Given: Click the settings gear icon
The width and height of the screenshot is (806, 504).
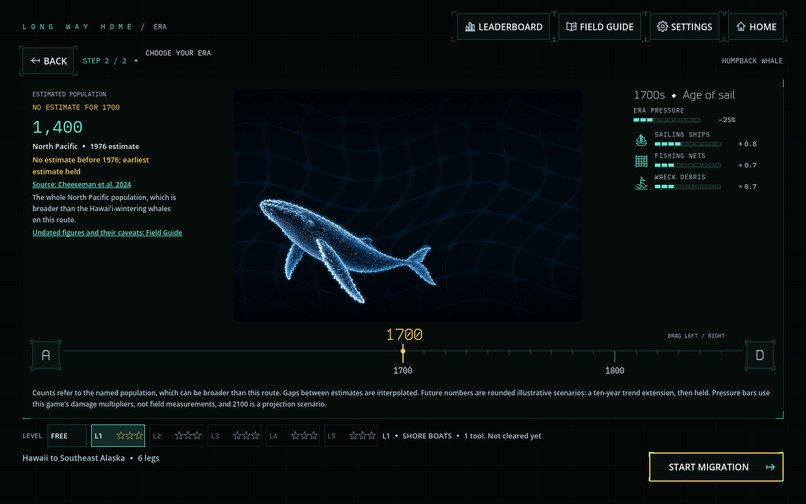Looking at the screenshot, I should 663,27.
